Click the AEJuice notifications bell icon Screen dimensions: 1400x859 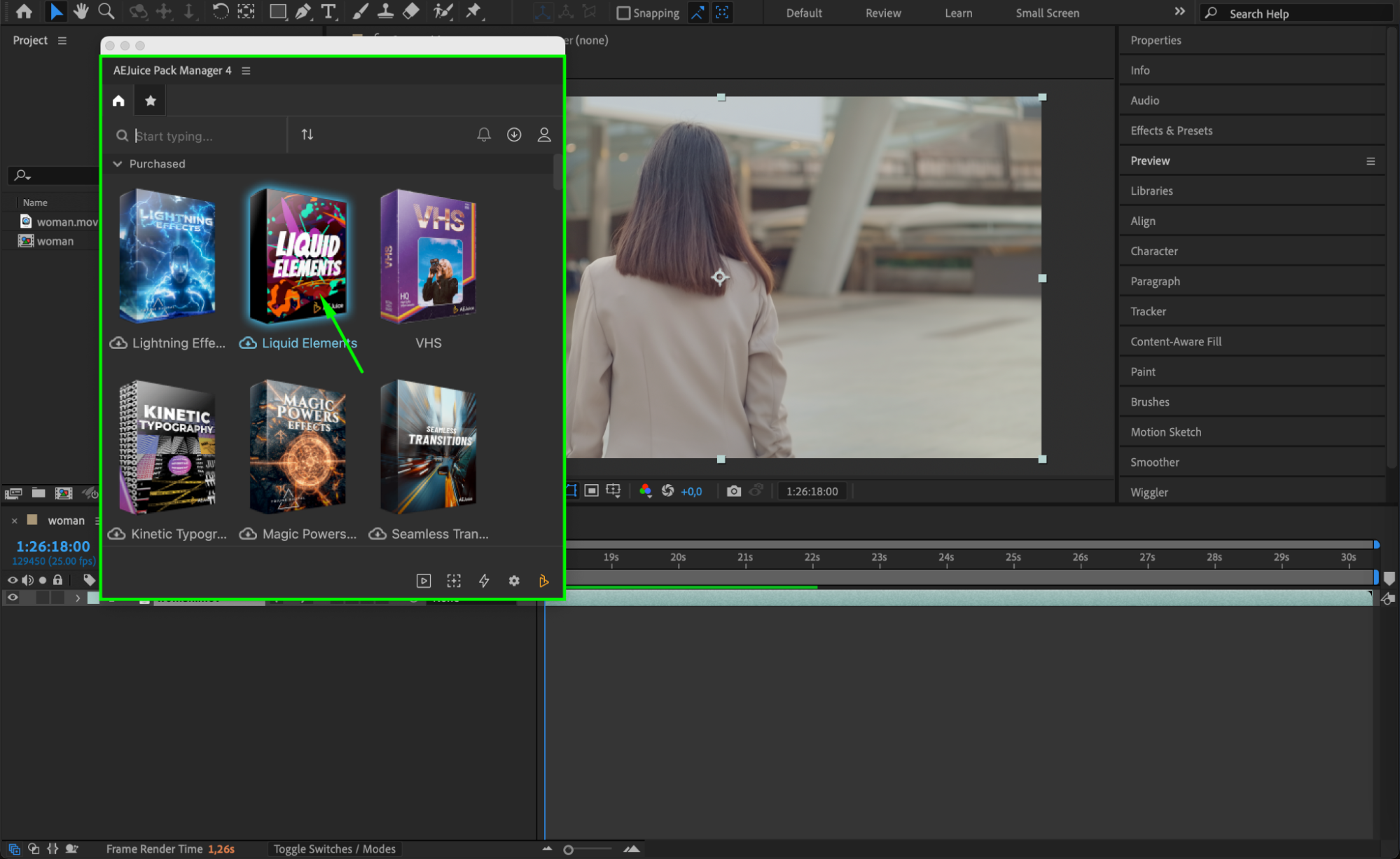coord(483,135)
